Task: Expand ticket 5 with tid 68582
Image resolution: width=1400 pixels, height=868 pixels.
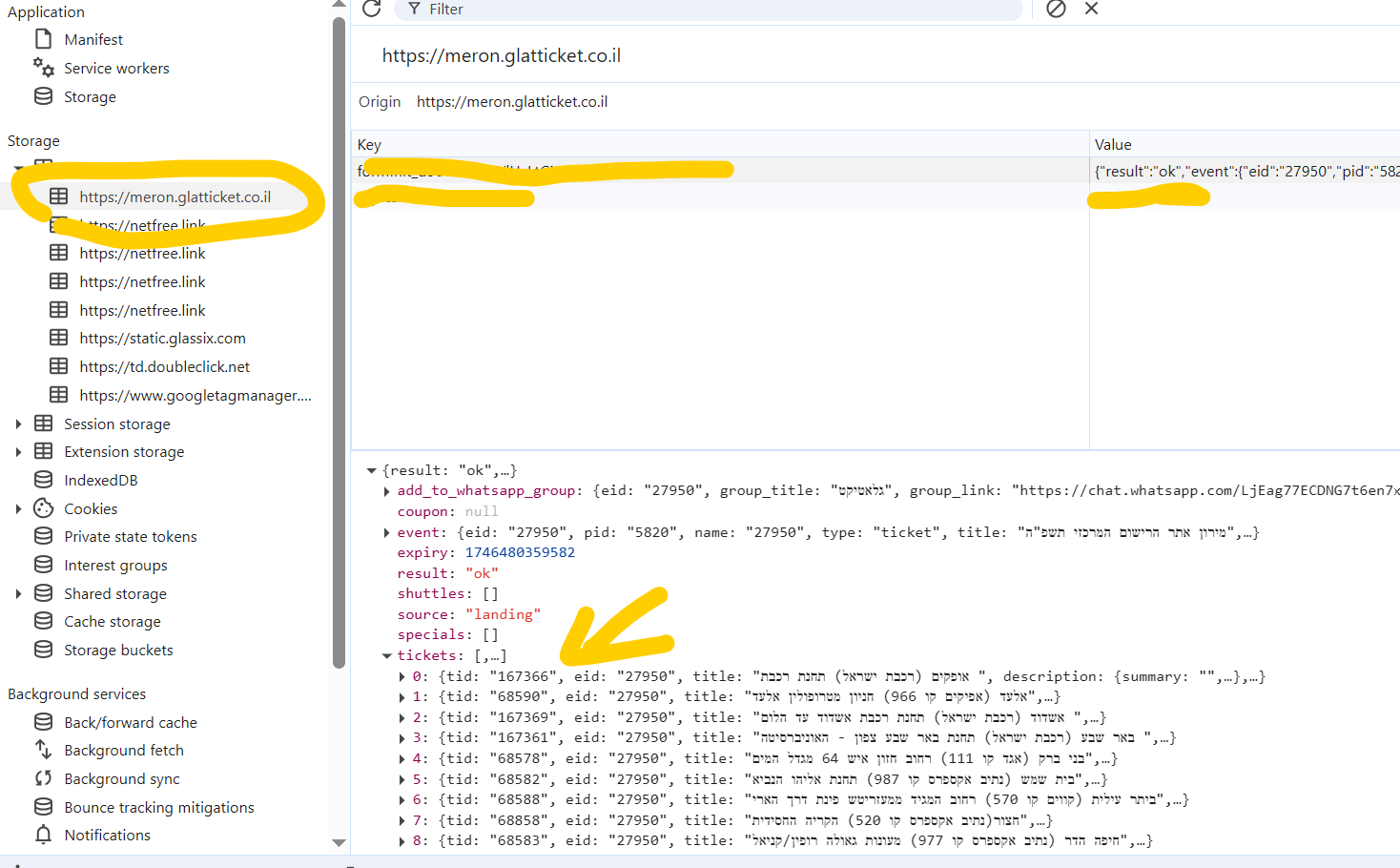Action: (x=401, y=779)
